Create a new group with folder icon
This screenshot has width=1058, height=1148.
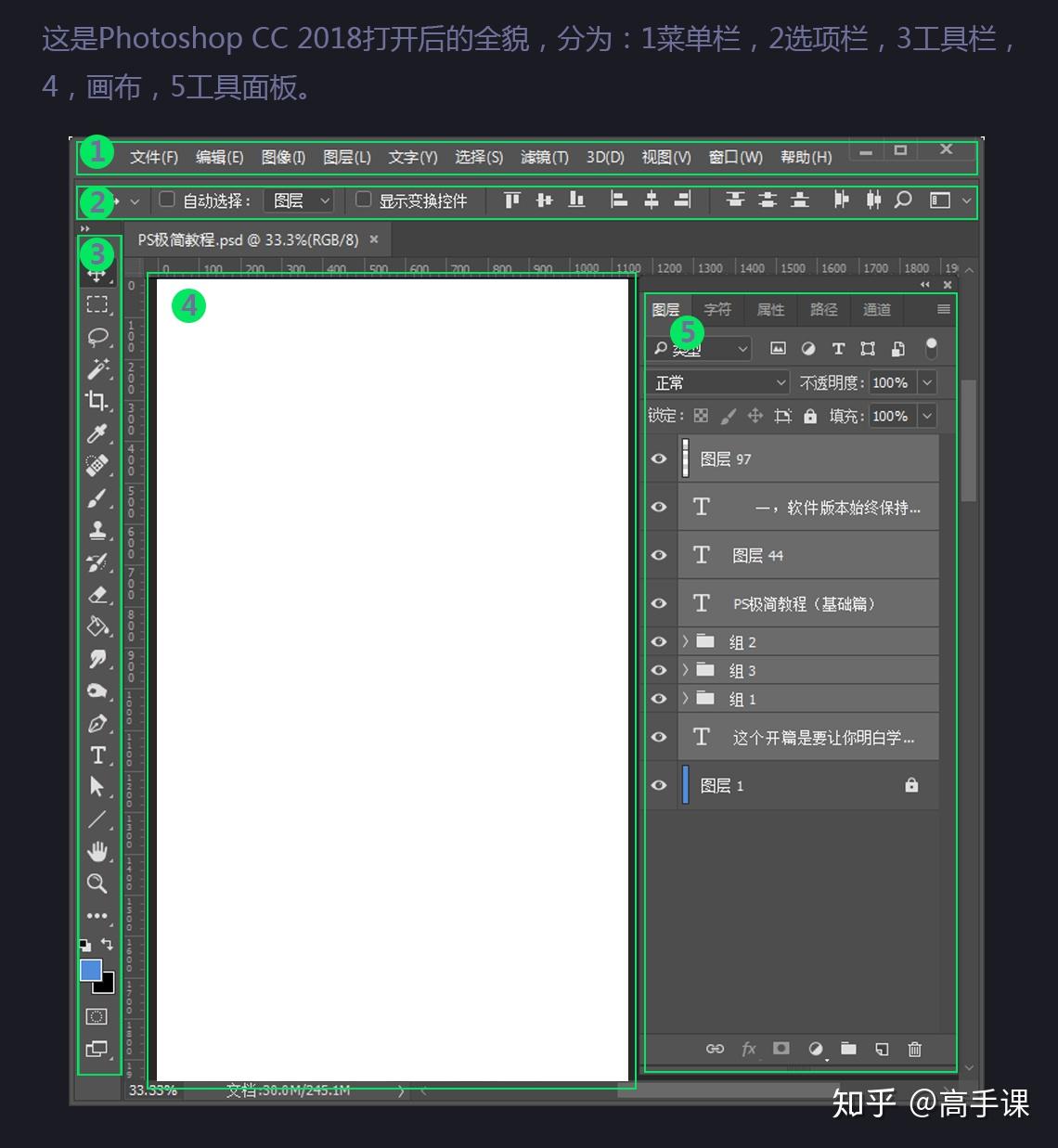point(848,1049)
